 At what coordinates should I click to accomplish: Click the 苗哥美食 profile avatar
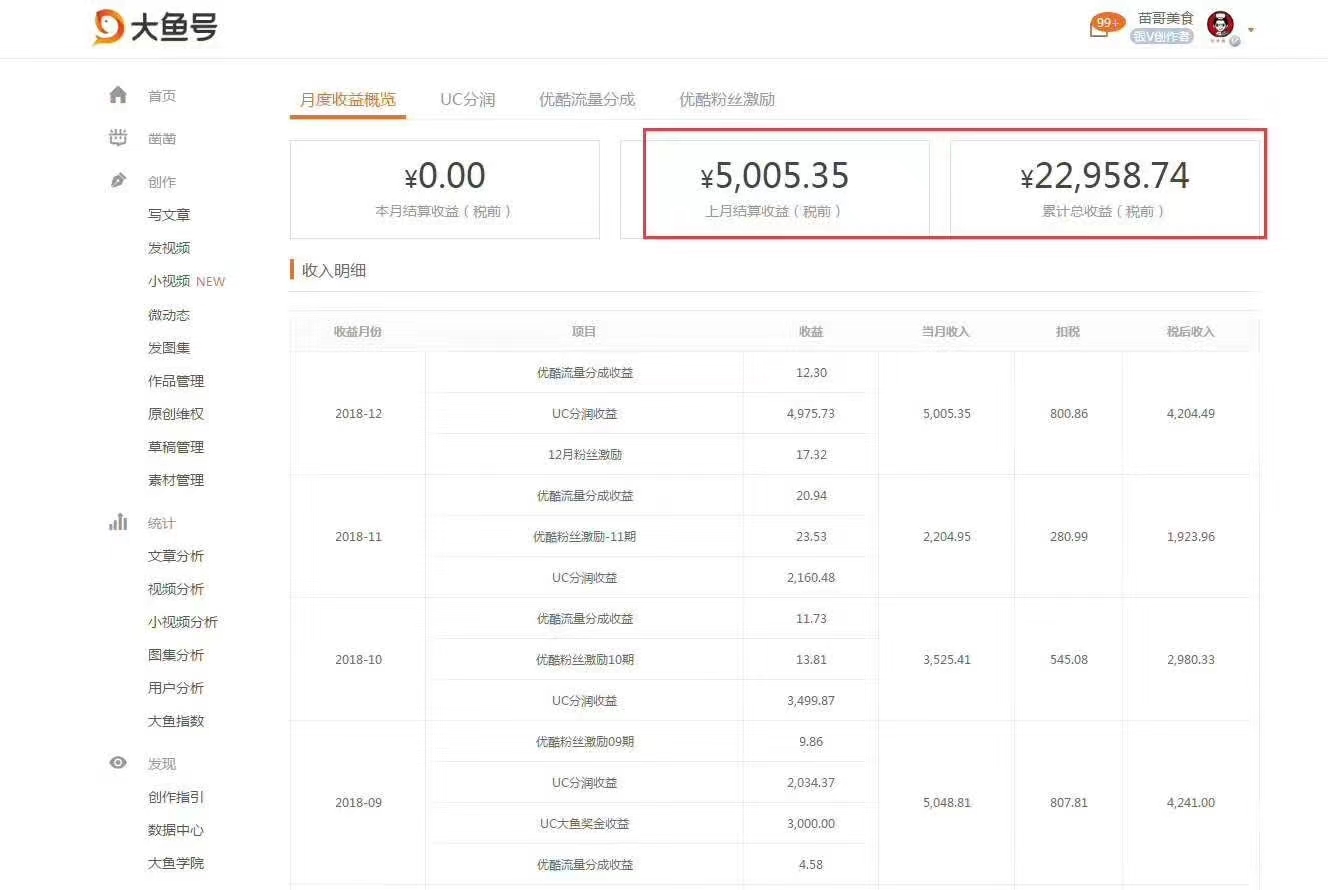coord(1220,26)
